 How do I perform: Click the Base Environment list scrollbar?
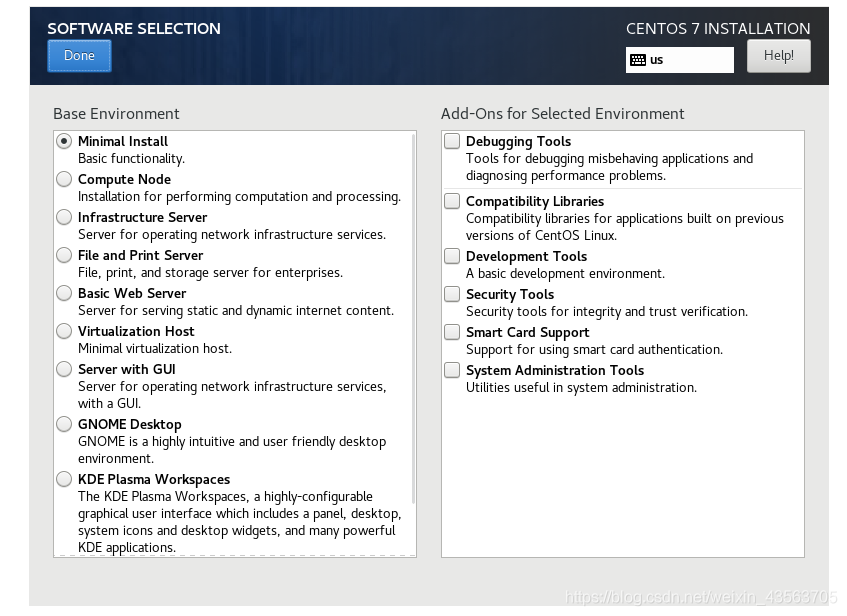coord(413,319)
